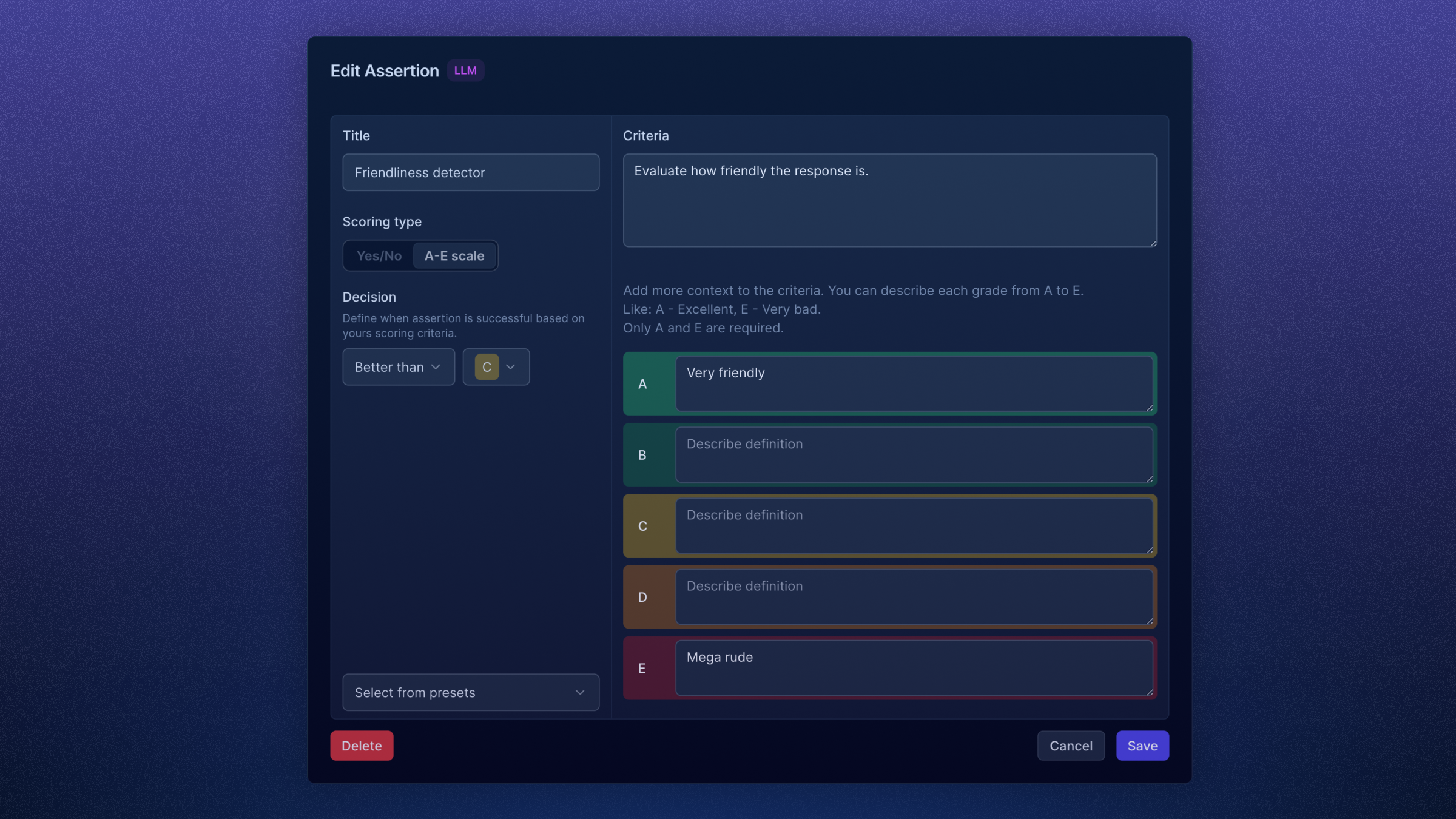Click 'Only A and E are required.' text
1456x819 pixels.
coord(703,328)
